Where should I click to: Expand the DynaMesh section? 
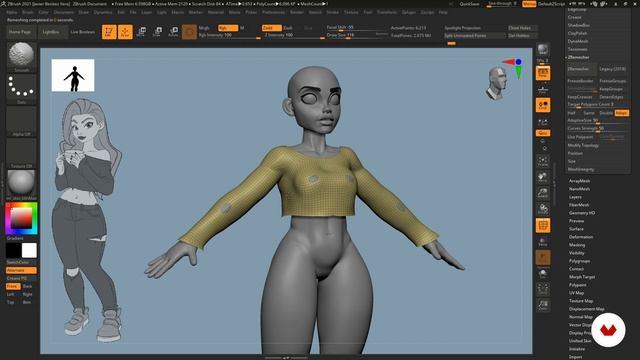pyautogui.click(x=578, y=41)
